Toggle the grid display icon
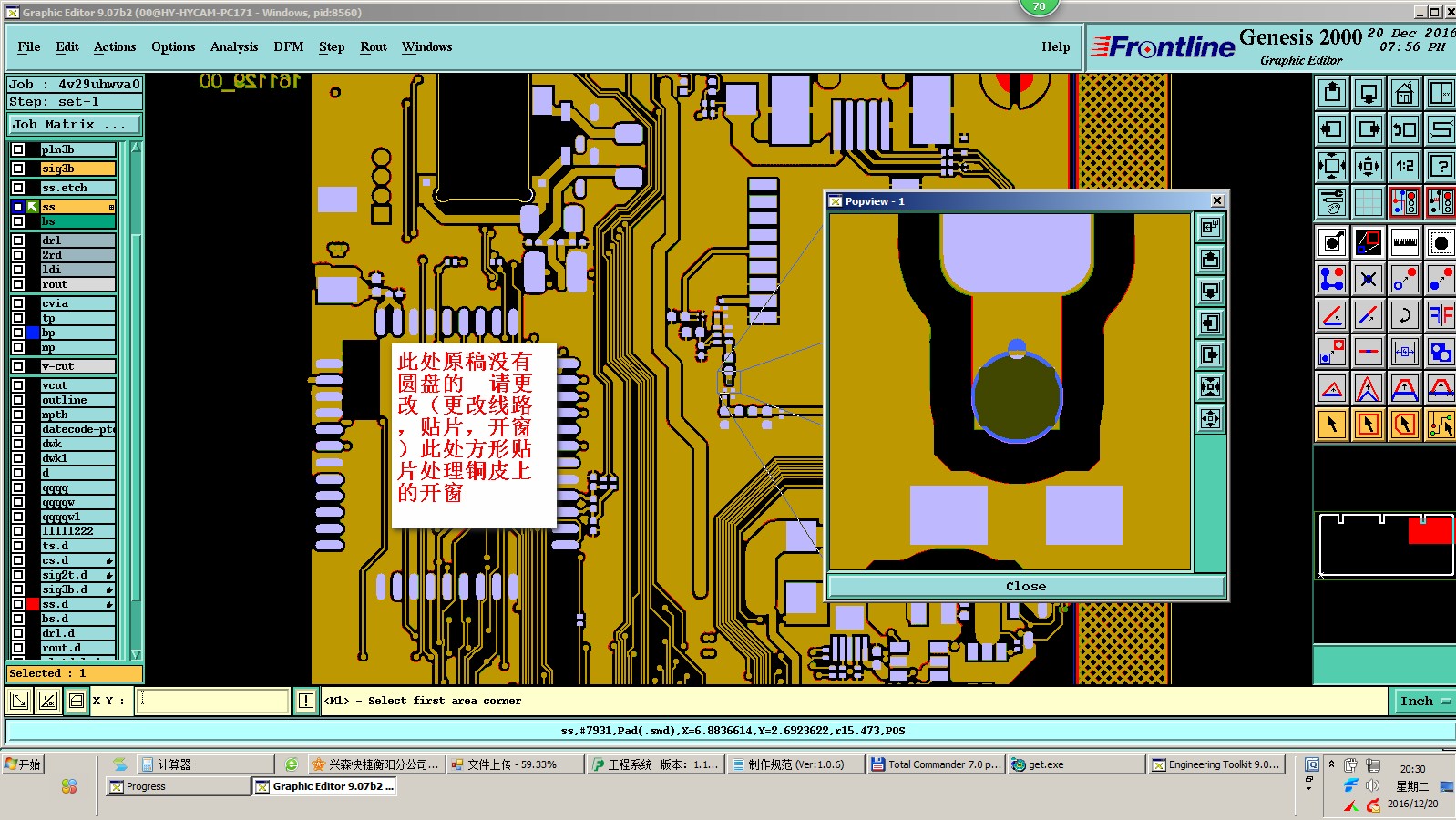This screenshot has height=820, width=1456. pos(1369,202)
